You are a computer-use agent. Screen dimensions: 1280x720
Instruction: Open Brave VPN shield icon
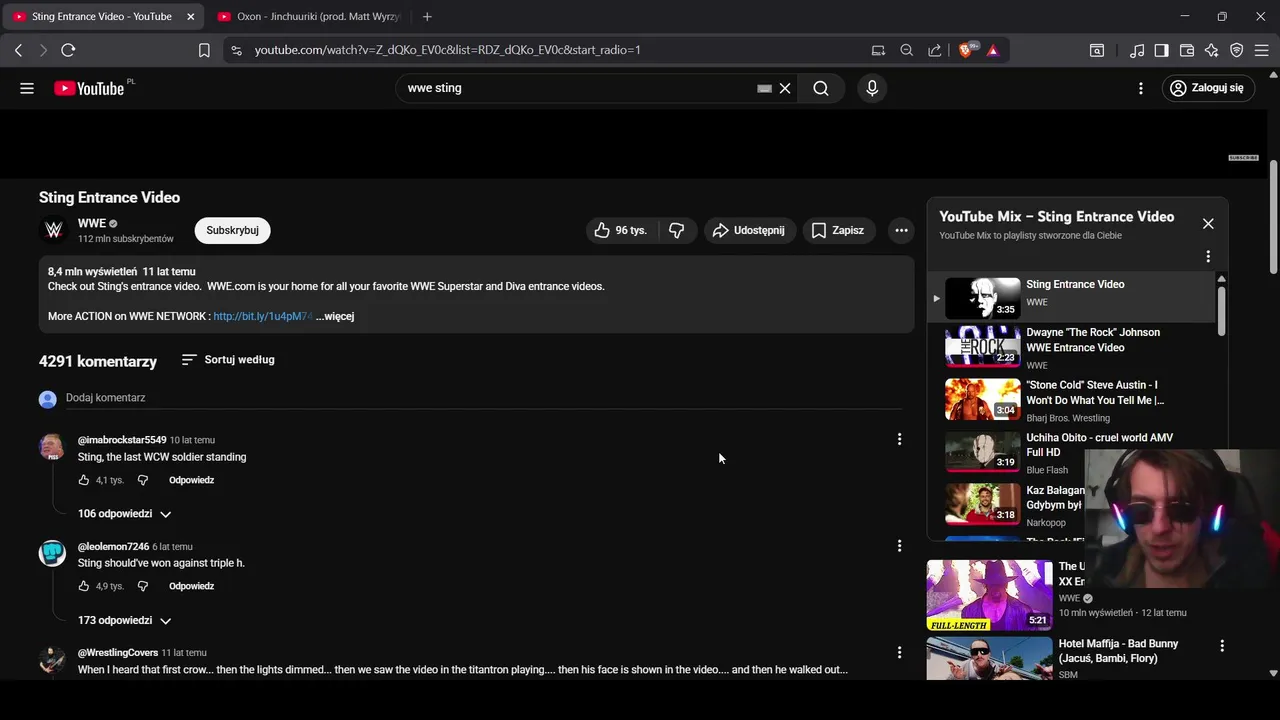1237,50
